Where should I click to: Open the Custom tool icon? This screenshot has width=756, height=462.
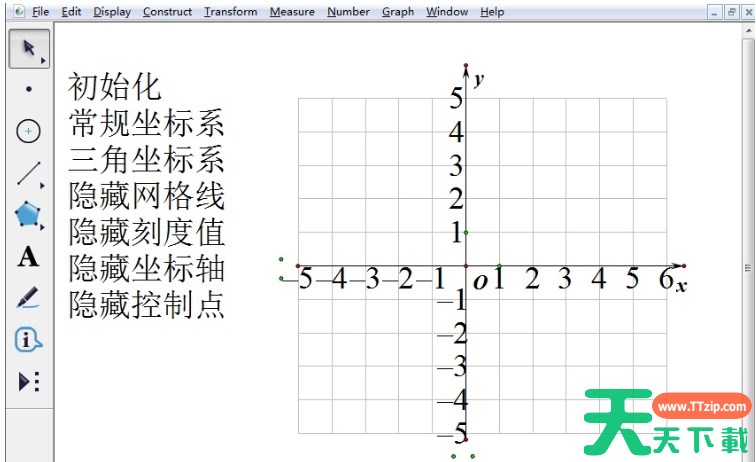(x=28, y=381)
